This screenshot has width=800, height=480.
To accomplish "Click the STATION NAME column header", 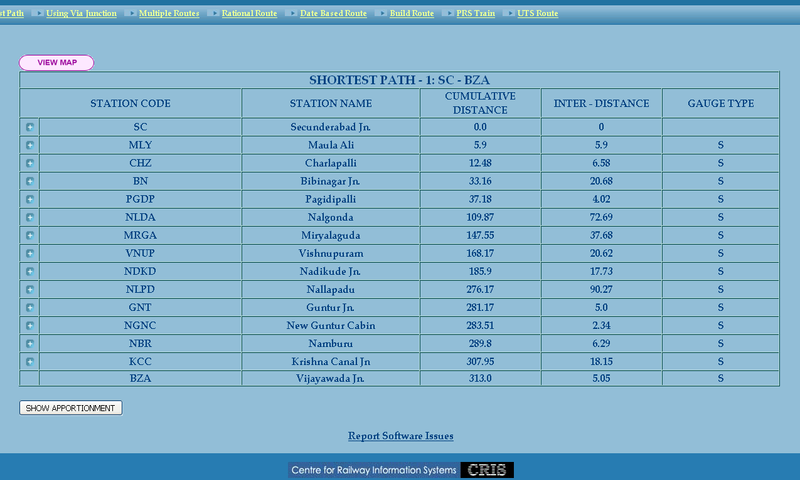I will [331, 104].
